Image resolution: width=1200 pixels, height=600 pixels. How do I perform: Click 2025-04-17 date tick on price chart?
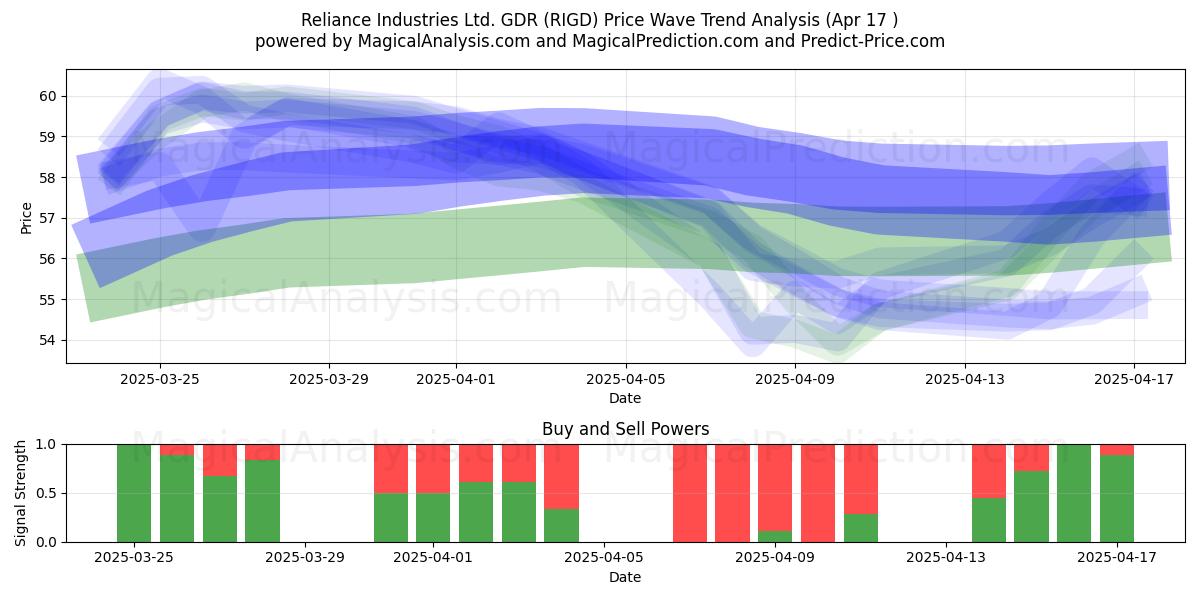tap(1134, 379)
